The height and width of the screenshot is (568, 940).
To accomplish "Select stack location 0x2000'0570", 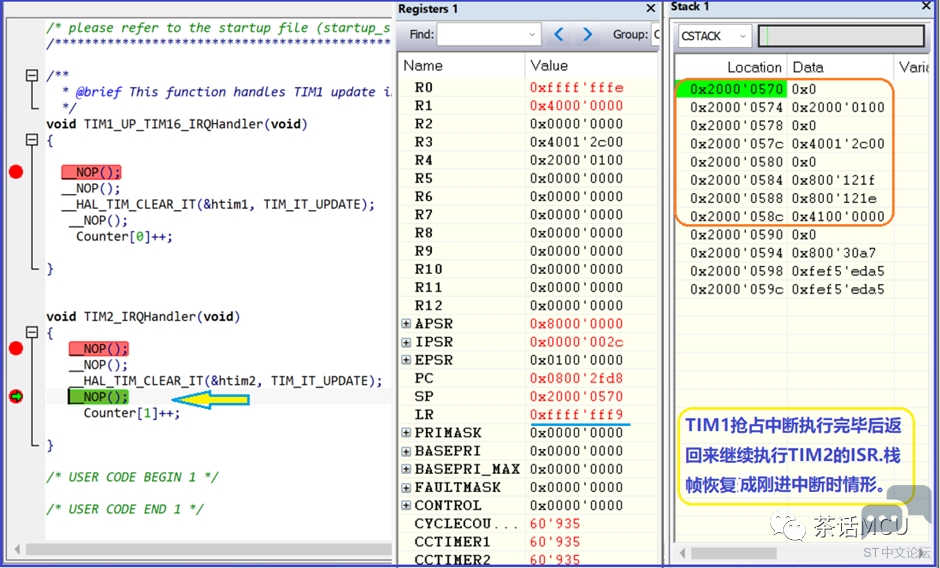I will pos(736,89).
